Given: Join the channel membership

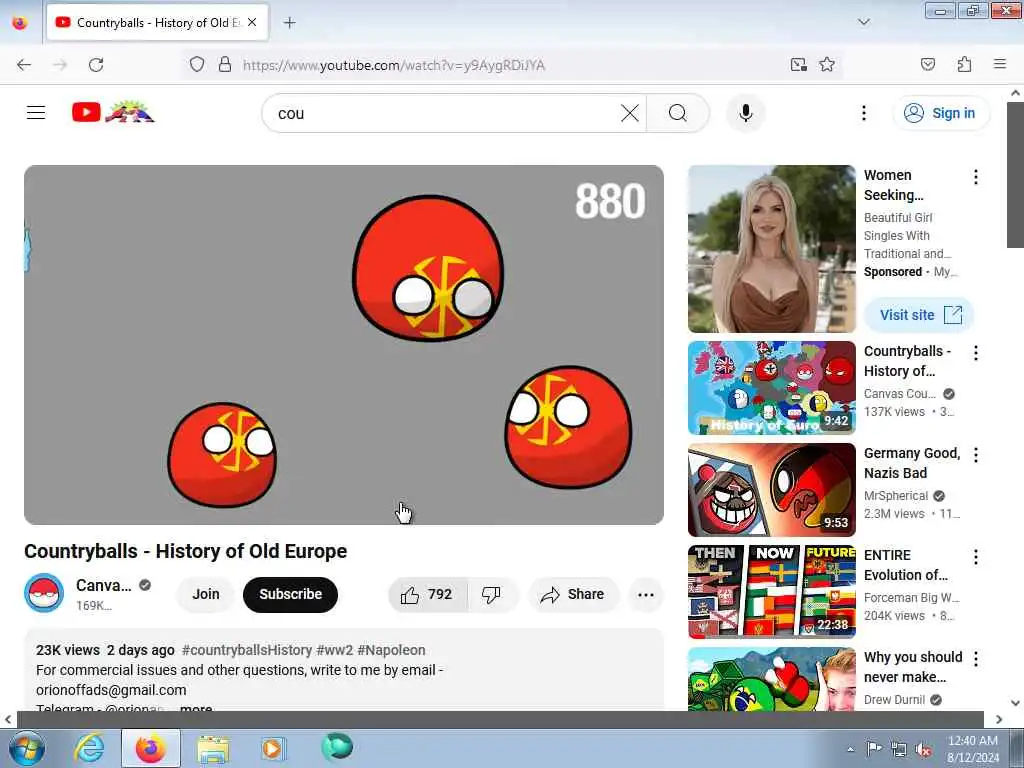Looking at the screenshot, I should pos(206,594).
